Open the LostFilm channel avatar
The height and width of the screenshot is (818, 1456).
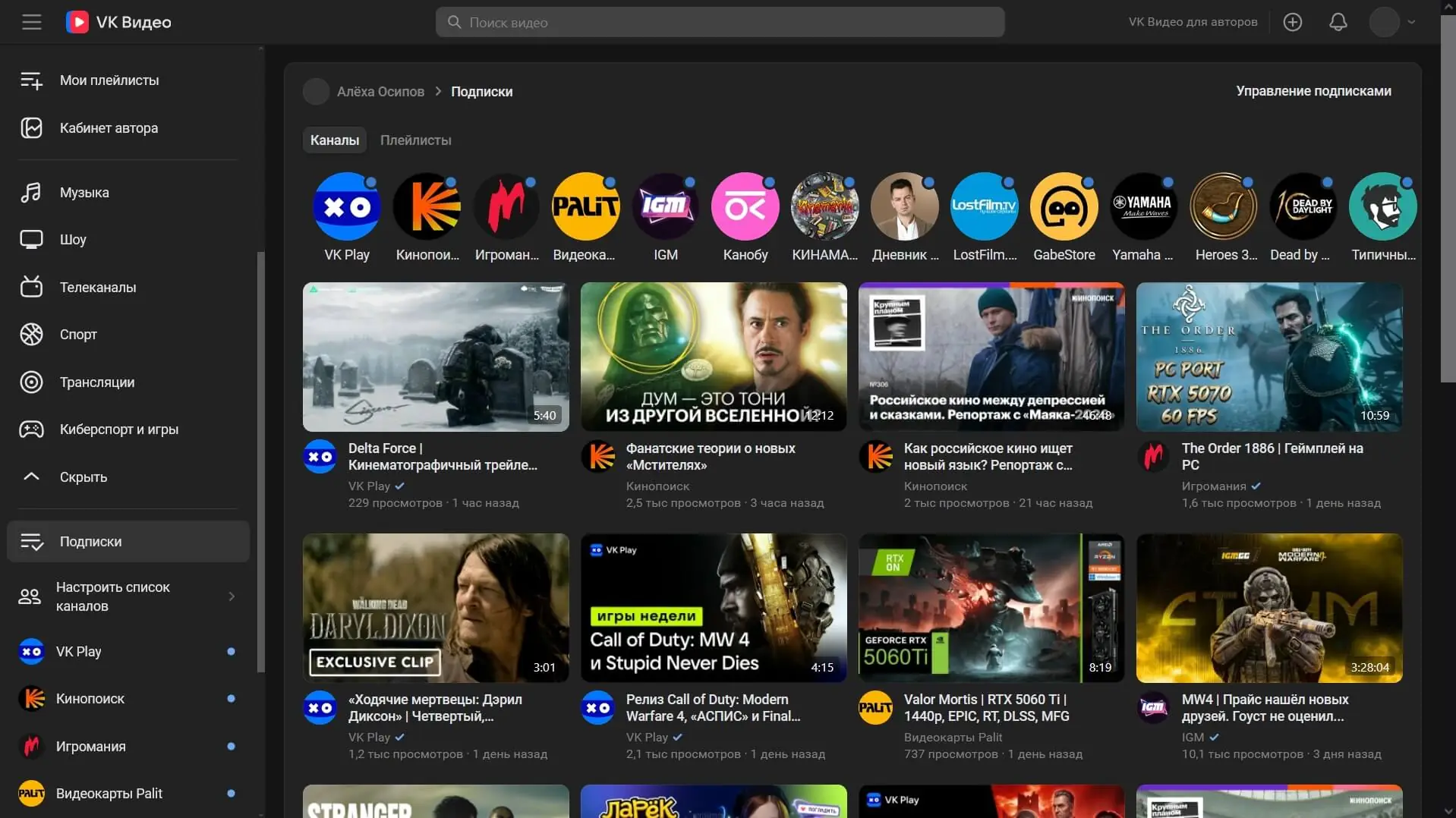pyautogui.click(x=984, y=206)
